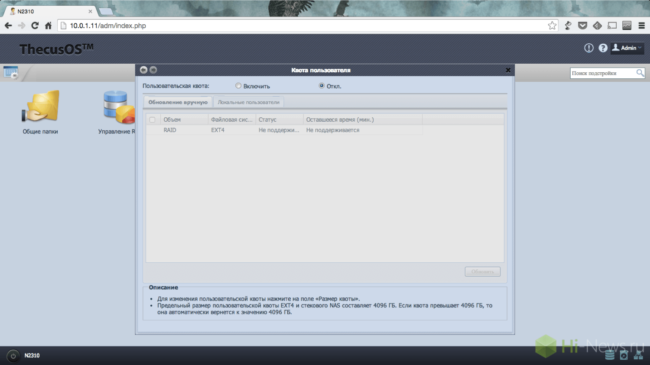This screenshot has height=365, width=650.
Task: Switch to Local users tab (Локальные пользователи)
Action: coord(248,102)
